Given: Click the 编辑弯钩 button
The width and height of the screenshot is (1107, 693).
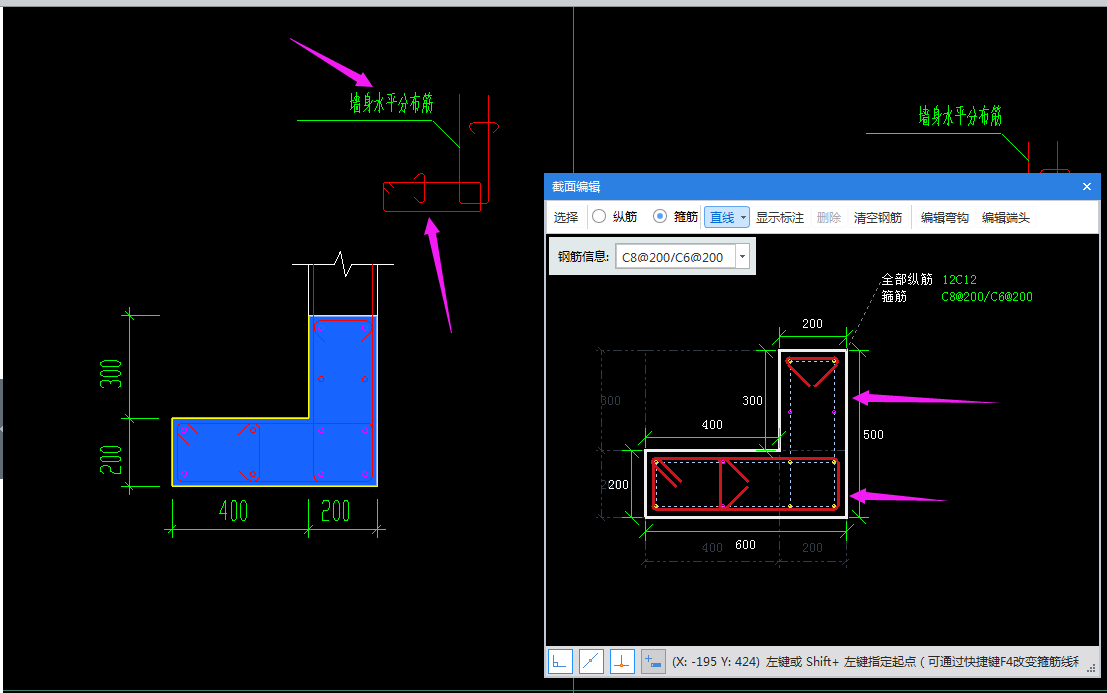Looking at the screenshot, I should click(x=944, y=217).
